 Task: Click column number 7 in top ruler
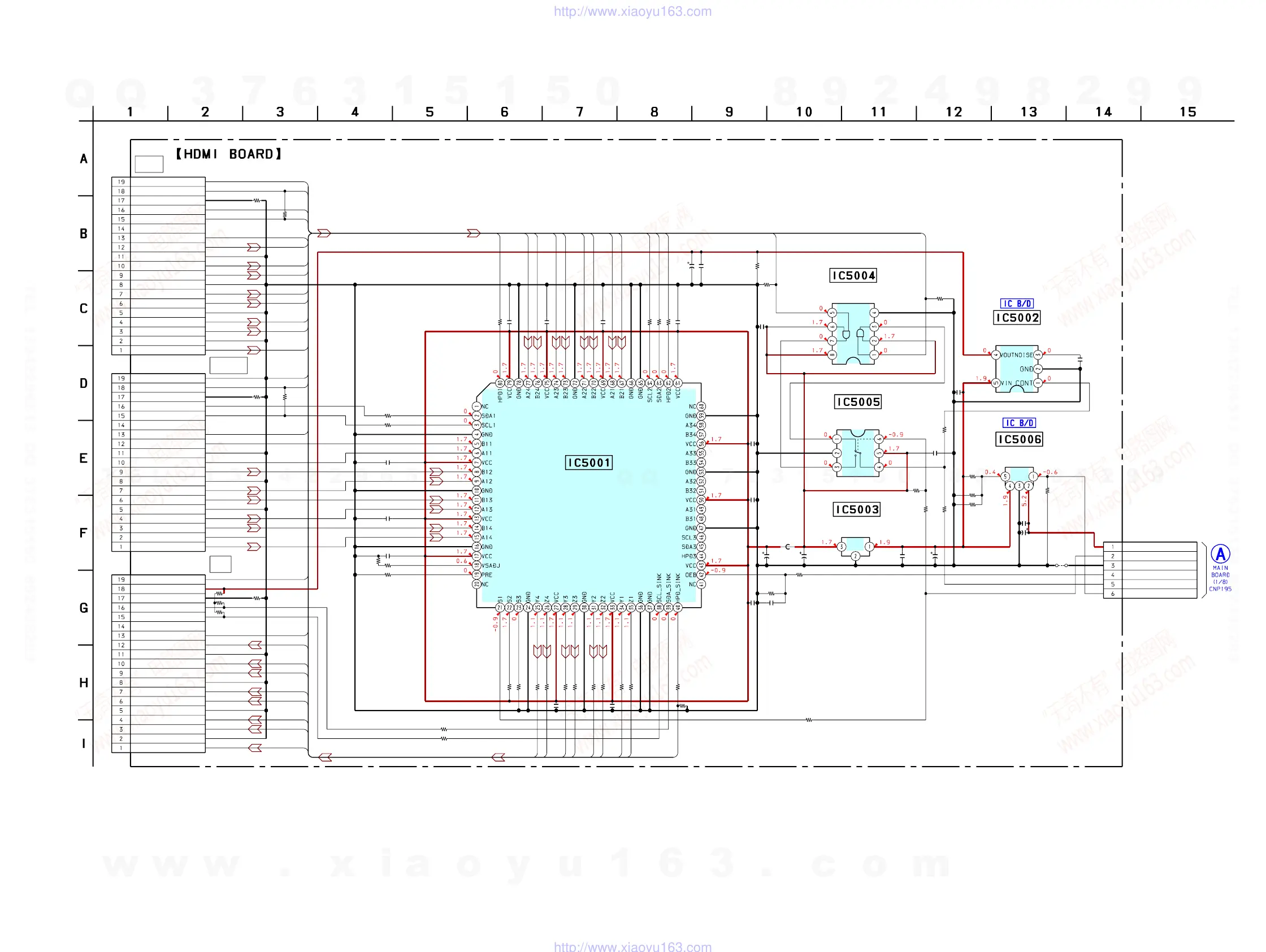click(579, 112)
